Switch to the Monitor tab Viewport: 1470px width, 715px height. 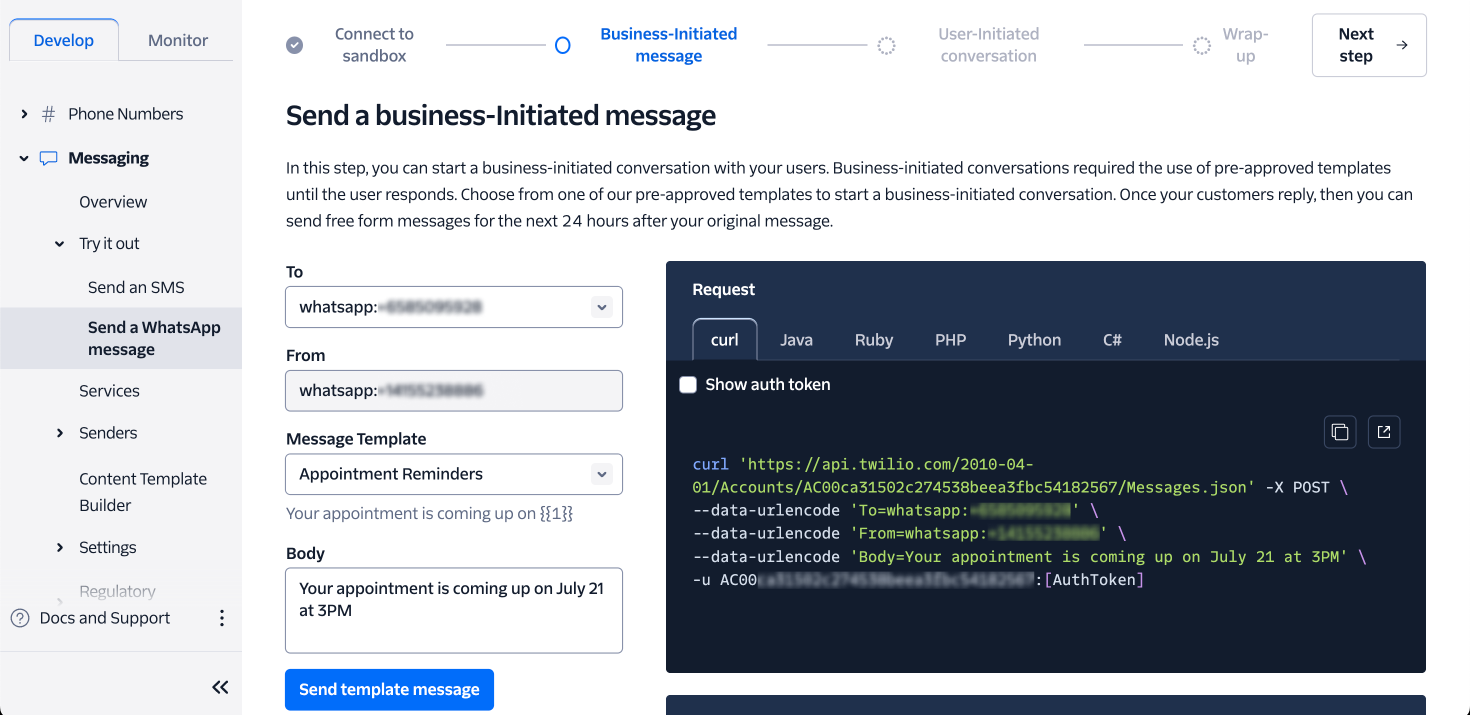[178, 41]
